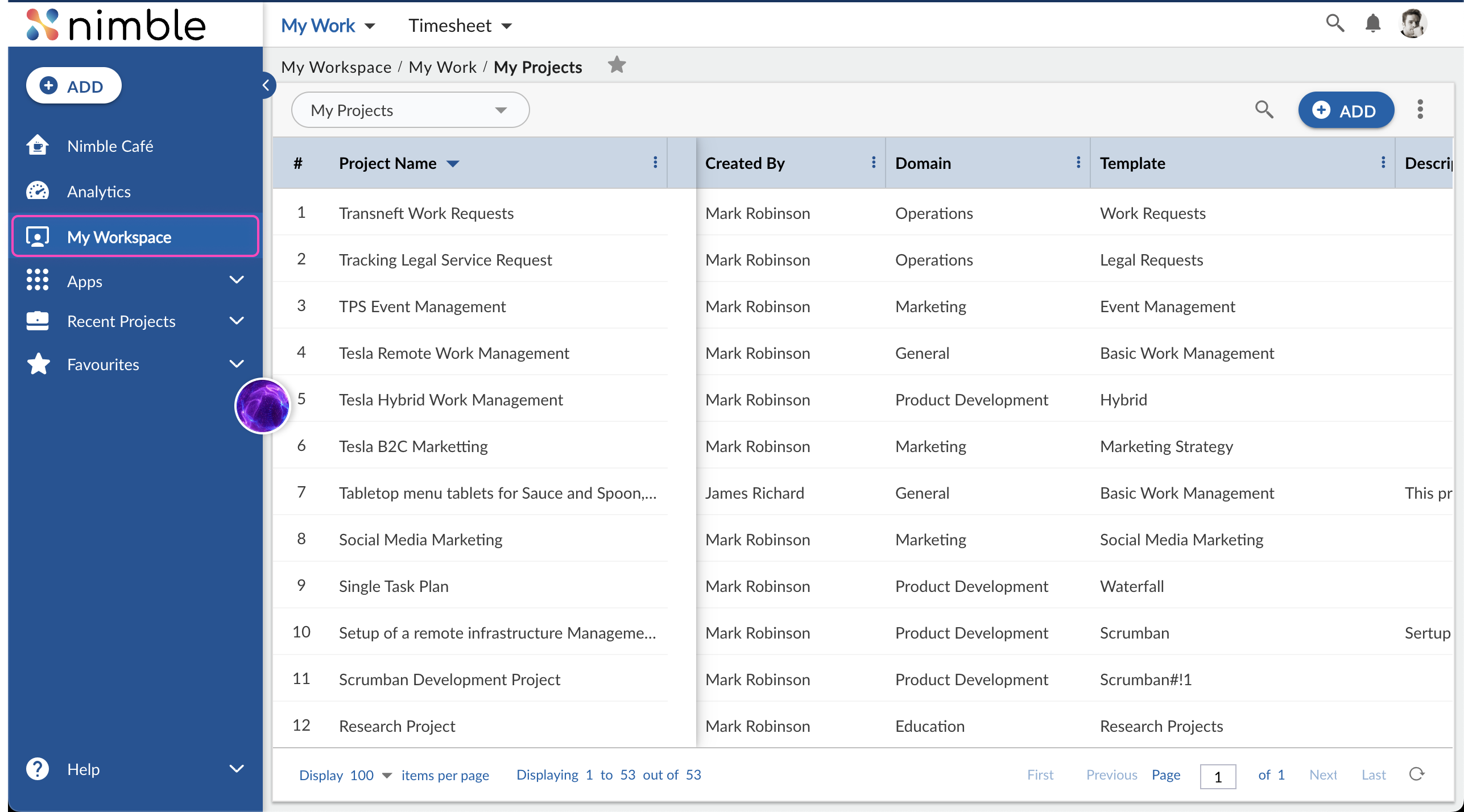Viewport: 1464px width, 812px height.
Task: Collapse the sidebar with the chevron handle
Action: point(265,85)
